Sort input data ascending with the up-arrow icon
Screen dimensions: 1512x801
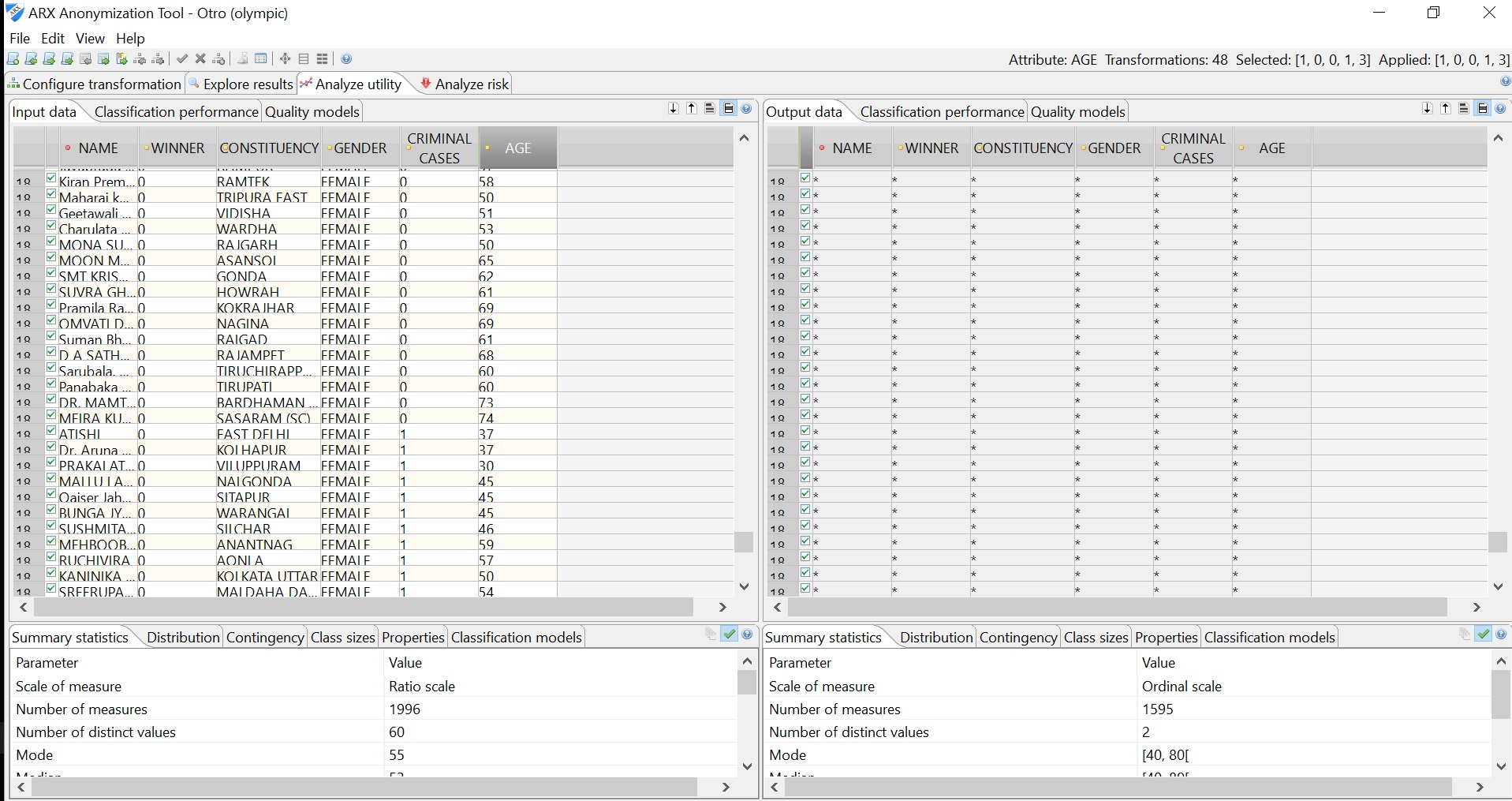click(x=692, y=108)
